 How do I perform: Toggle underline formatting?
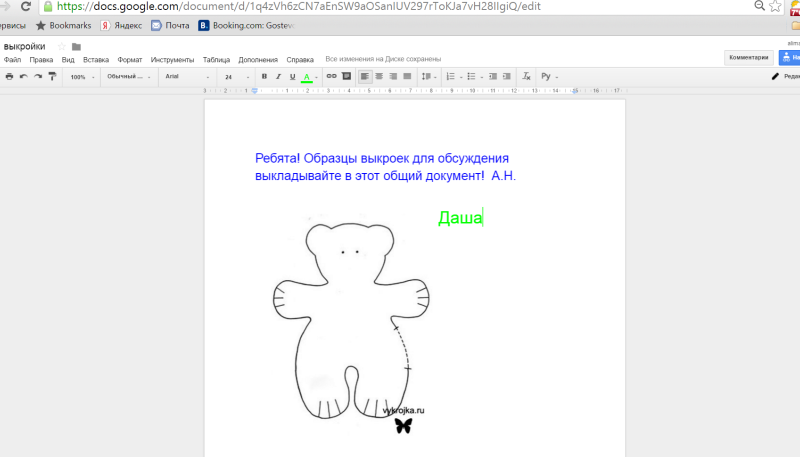pos(292,76)
